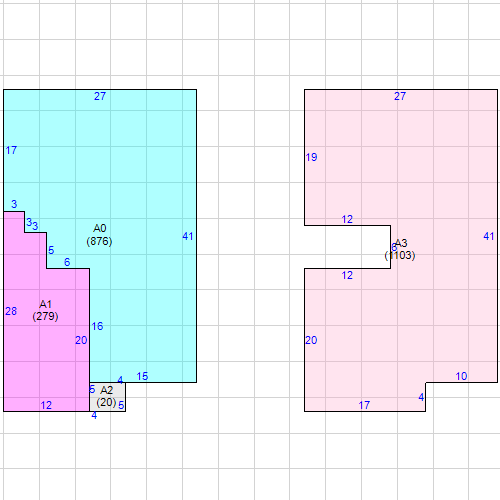Click dimension 28 on A1's left edge
This screenshot has width=500, height=500.
pyautogui.click(x=11, y=311)
